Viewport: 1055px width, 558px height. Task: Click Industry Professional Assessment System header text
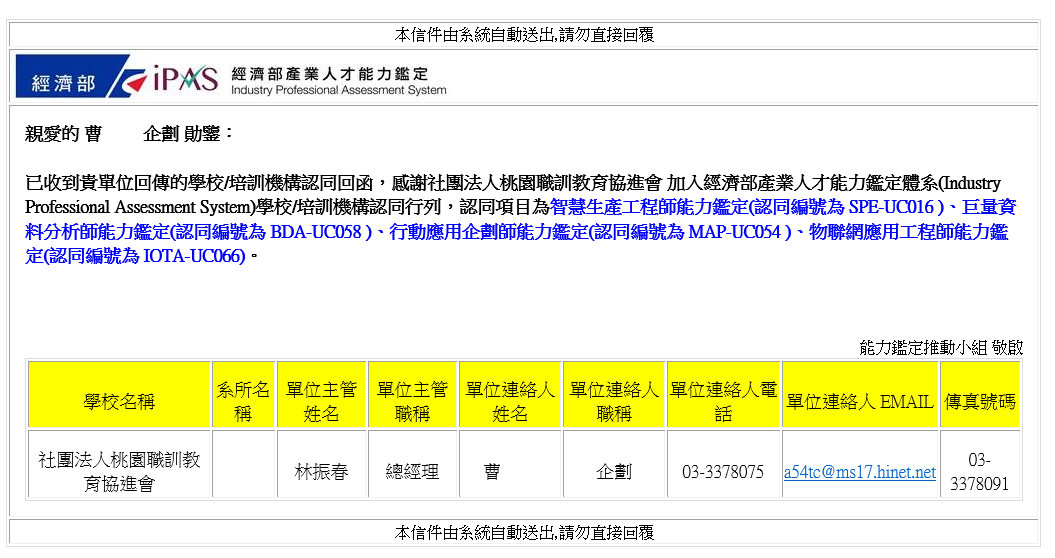pyautogui.click(x=338, y=90)
